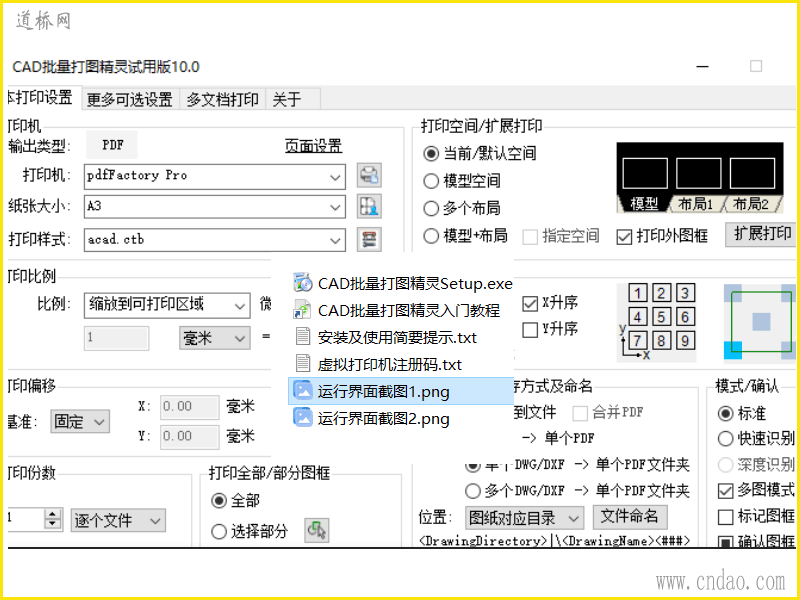Open 位置 图纸对应目录 dropdown
This screenshot has width=800, height=600.
click(x=524, y=518)
